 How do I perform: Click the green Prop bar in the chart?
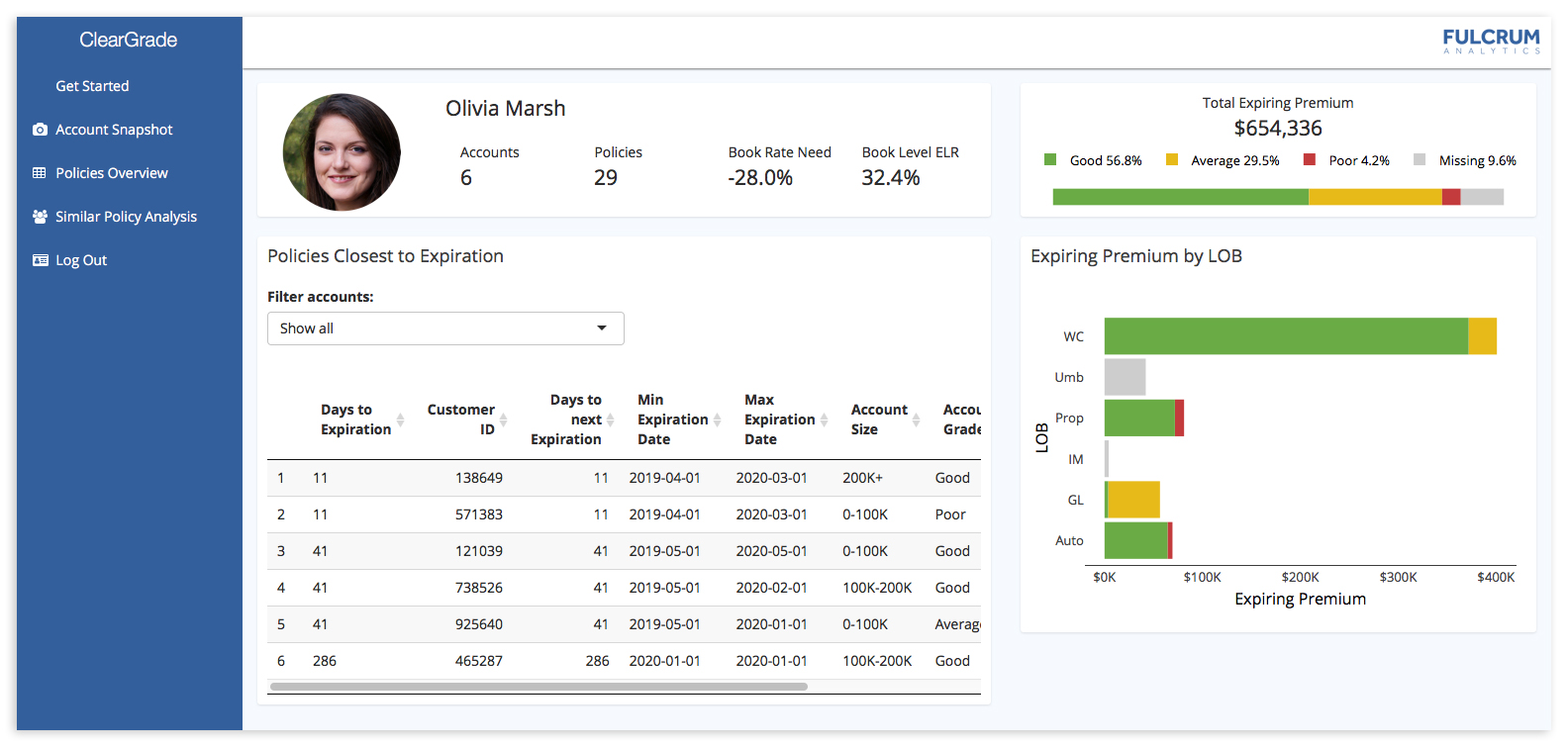coord(1139,418)
